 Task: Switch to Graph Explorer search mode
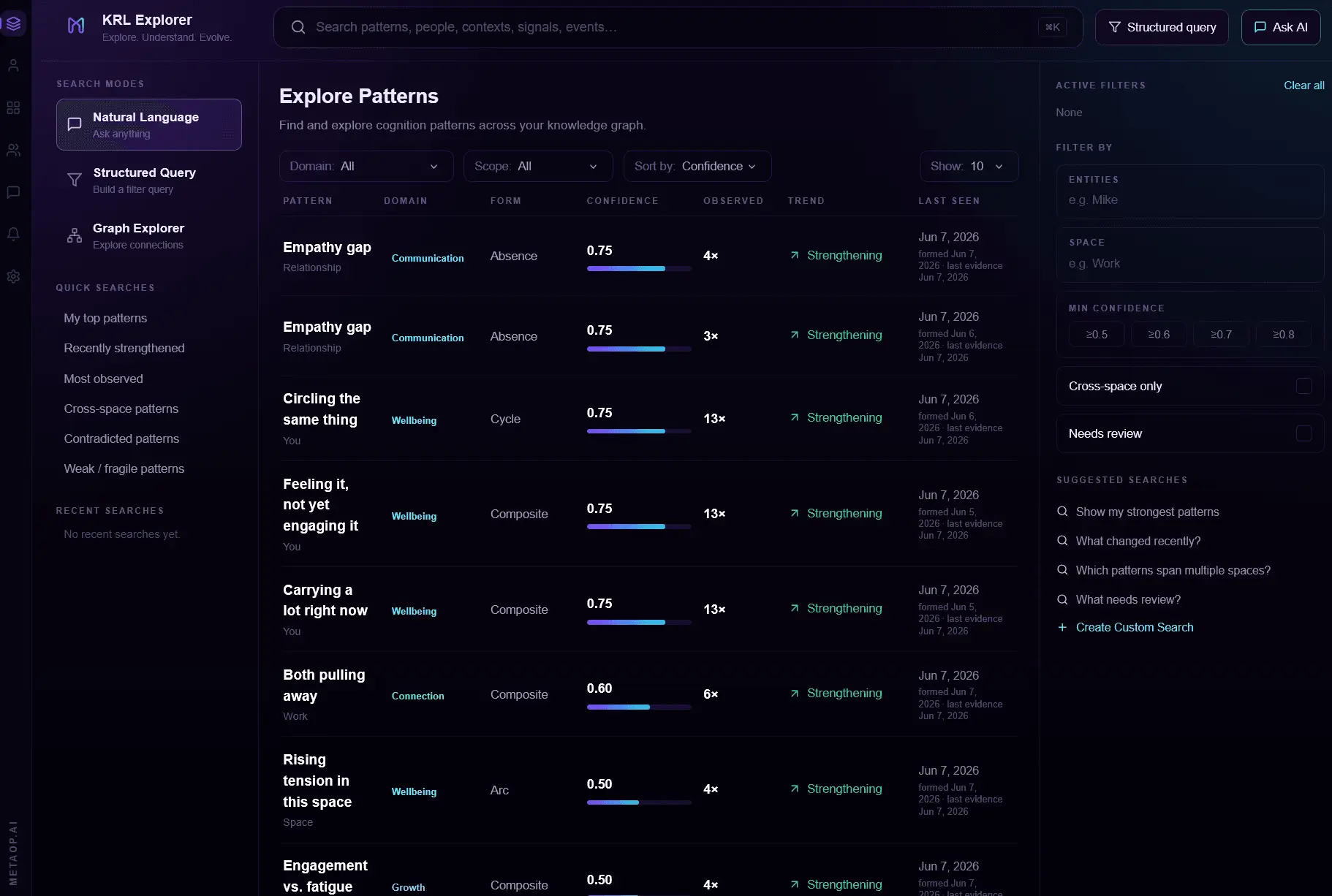tap(149, 235)
